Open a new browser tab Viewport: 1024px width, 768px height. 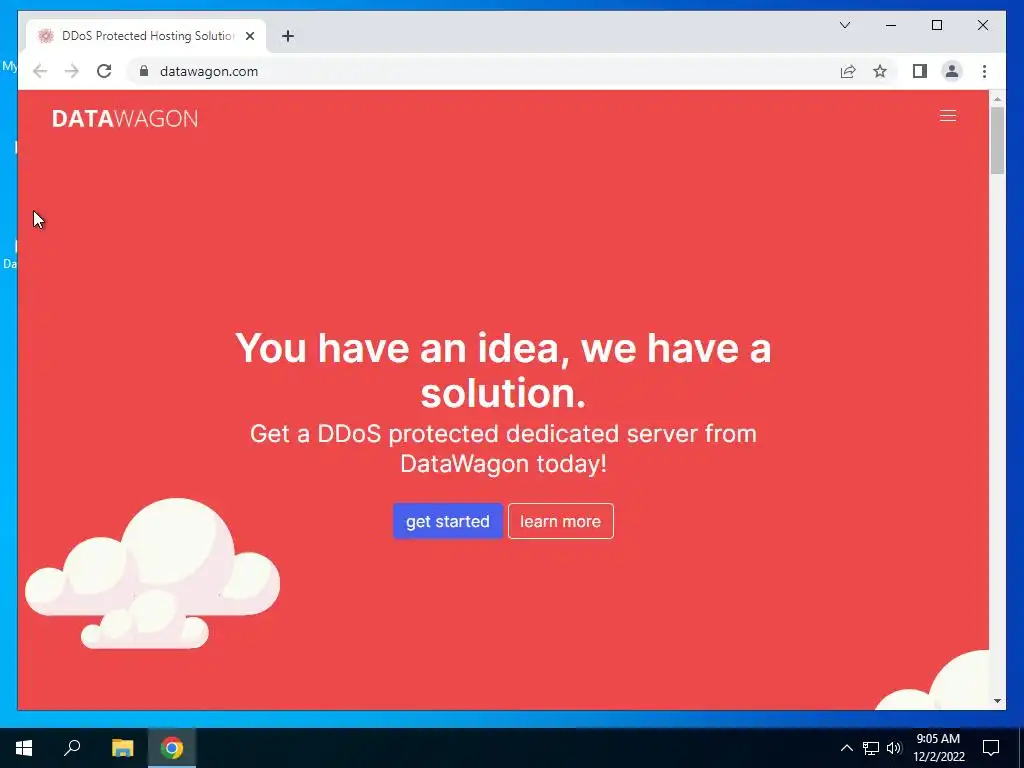[288, 36]
